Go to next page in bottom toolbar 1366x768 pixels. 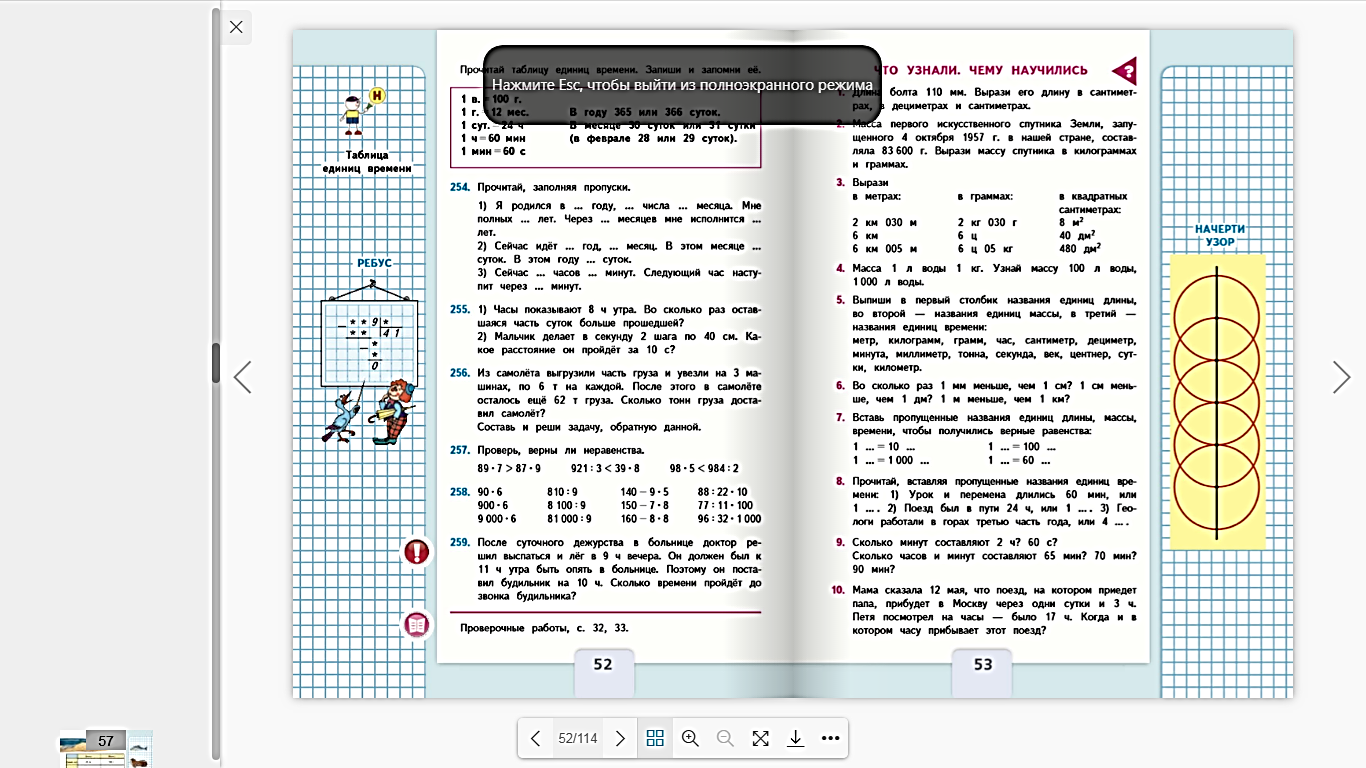tap(620, 739)
